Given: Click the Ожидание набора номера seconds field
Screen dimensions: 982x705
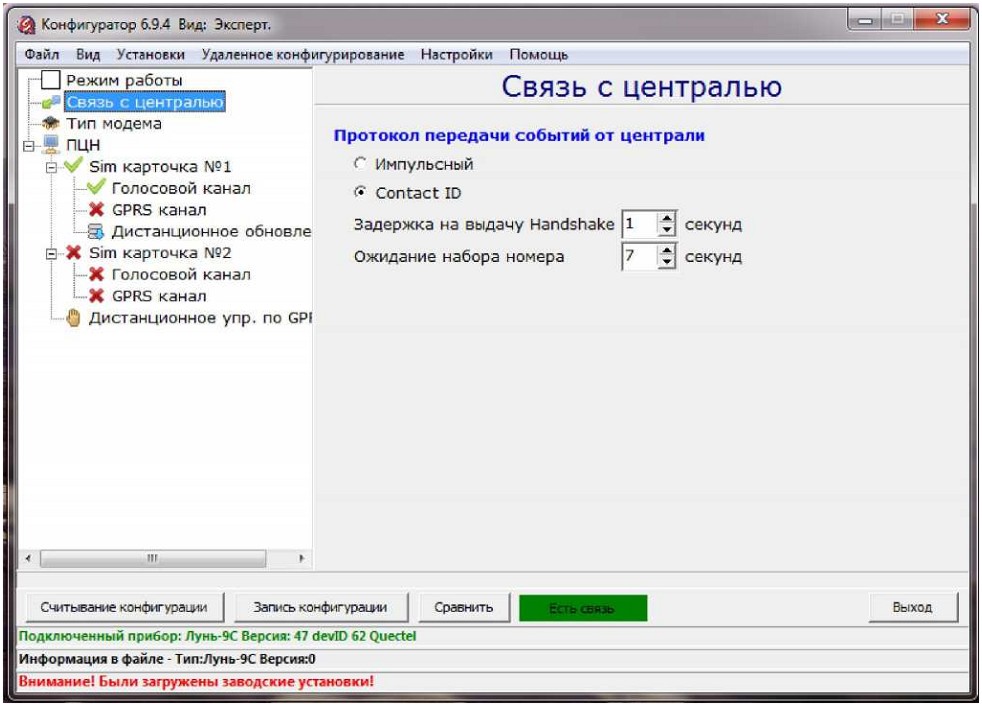Looking at the screenshot, I should click(638, 256).
